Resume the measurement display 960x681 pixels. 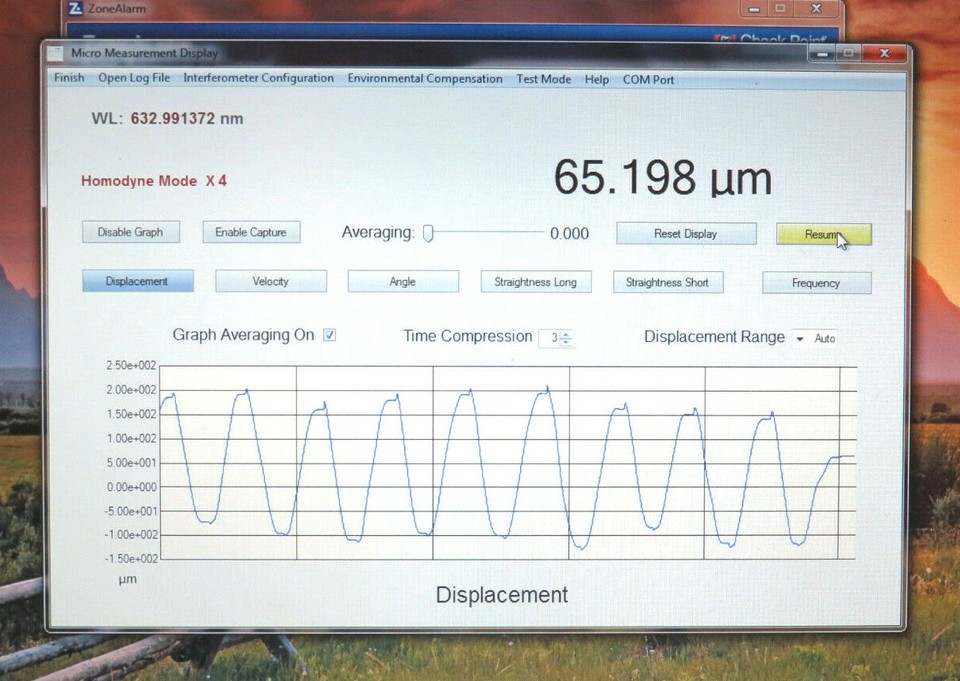tap(822, 234)
